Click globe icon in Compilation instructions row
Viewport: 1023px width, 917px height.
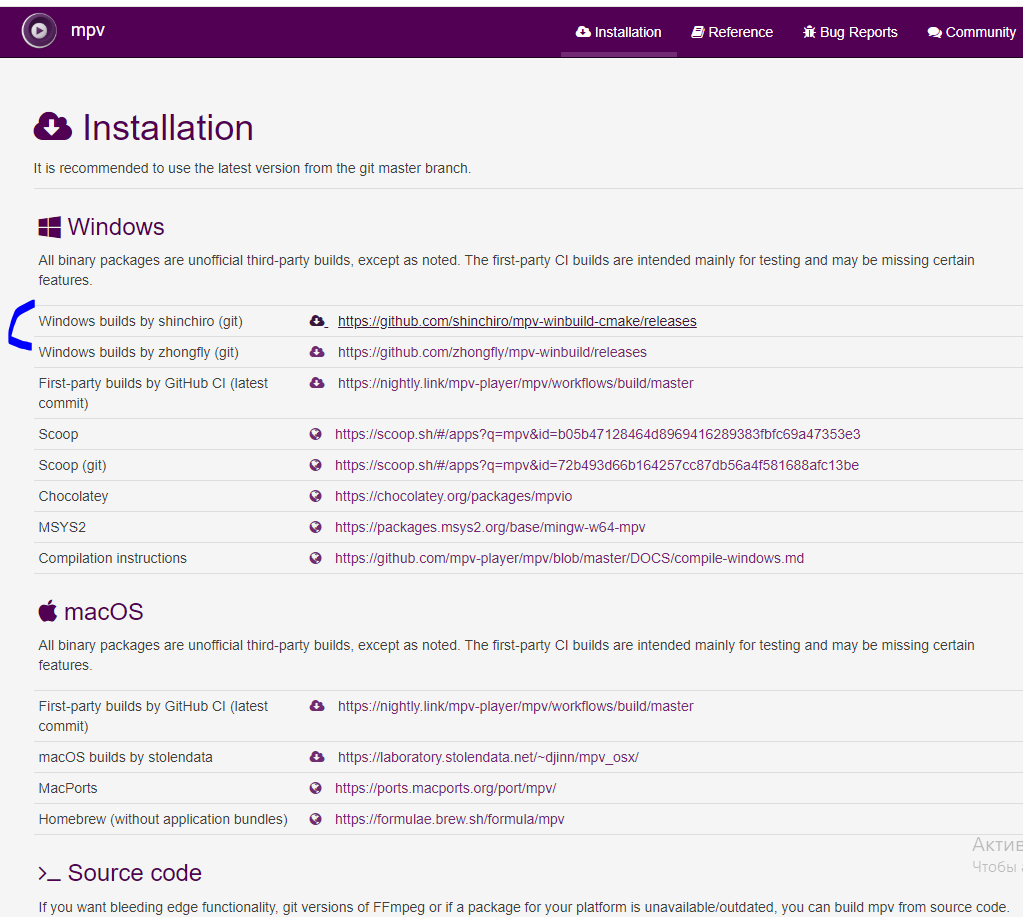[316, 558]
